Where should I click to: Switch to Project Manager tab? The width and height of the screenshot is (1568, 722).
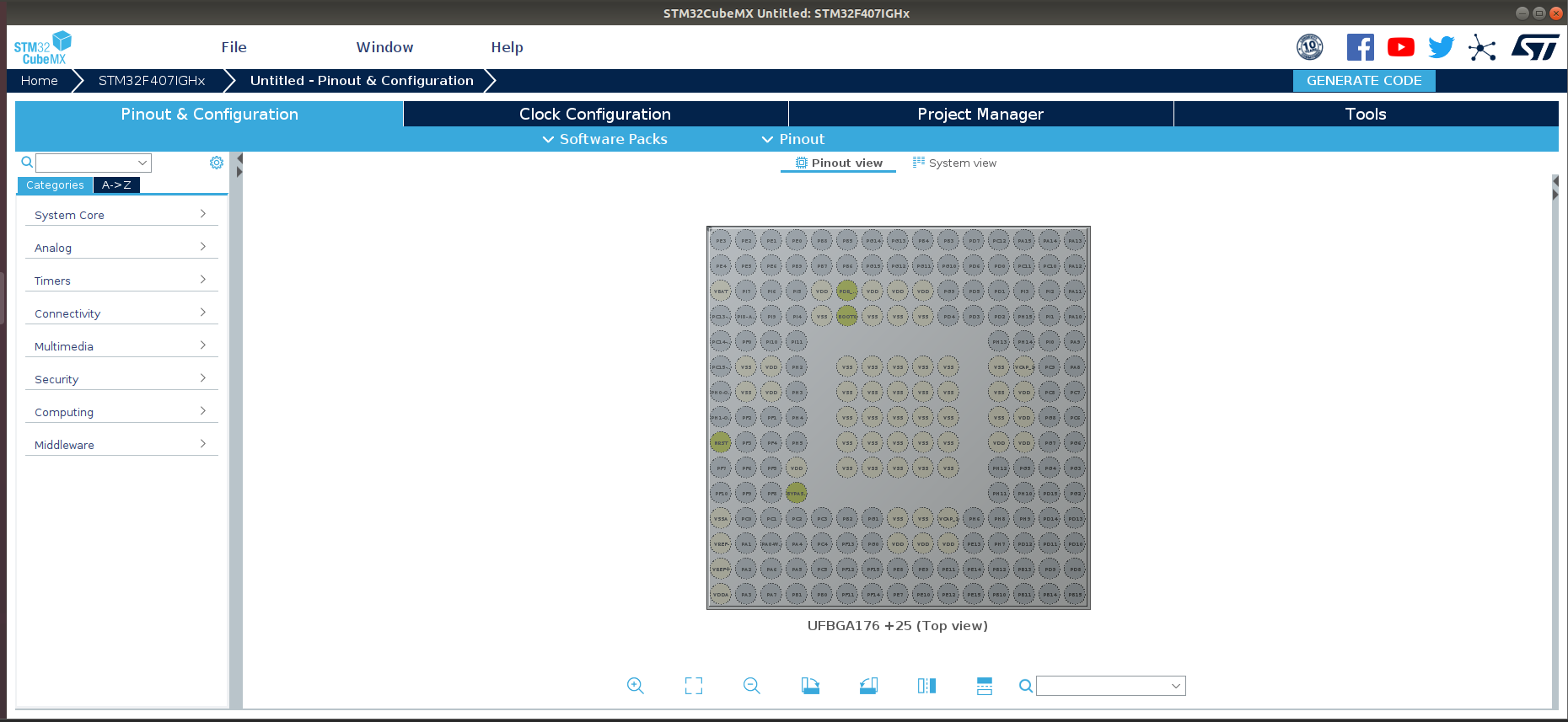point(980,114)
